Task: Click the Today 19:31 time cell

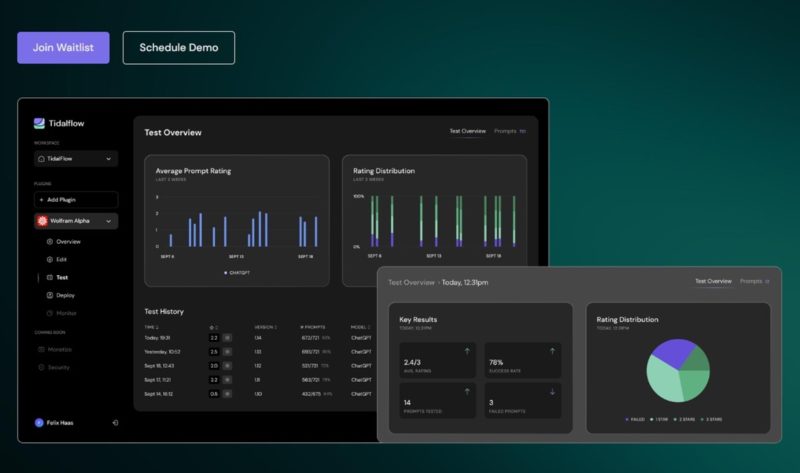Action: coord(157,338)
